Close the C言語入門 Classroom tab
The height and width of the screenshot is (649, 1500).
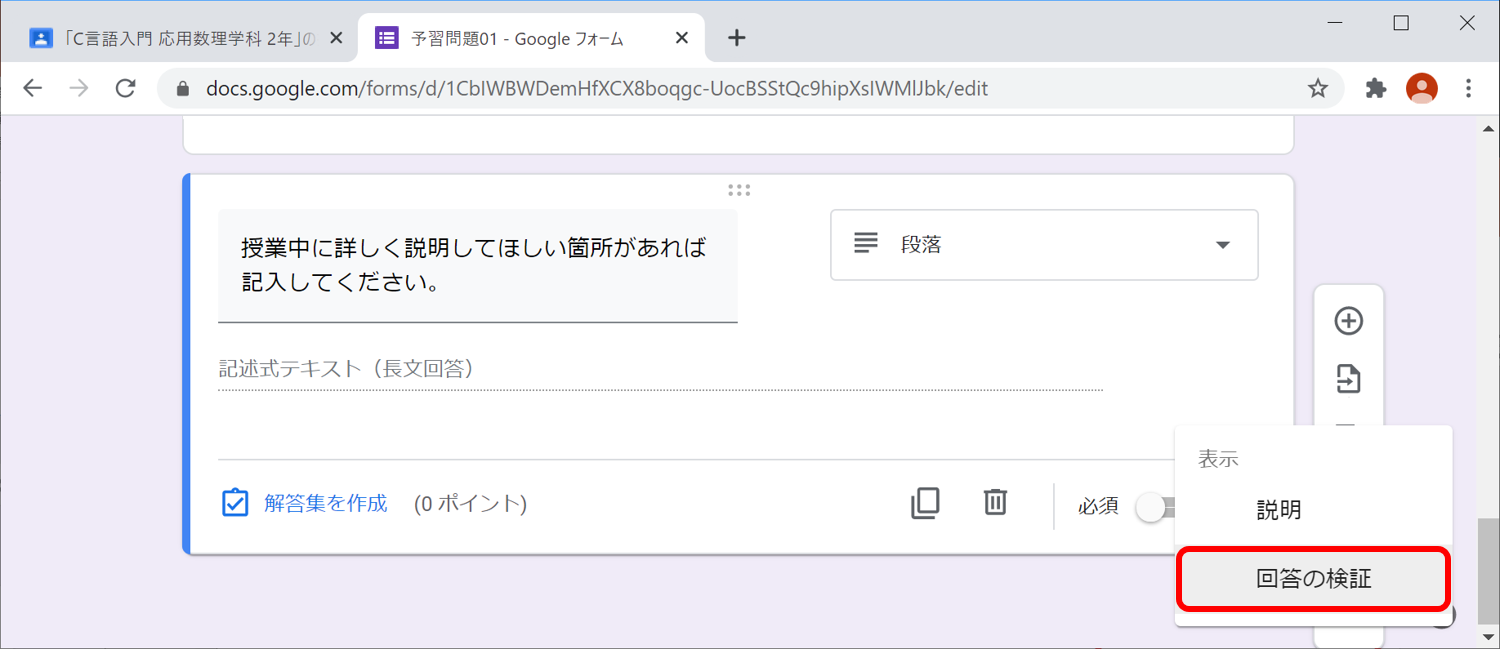(336, 38)
